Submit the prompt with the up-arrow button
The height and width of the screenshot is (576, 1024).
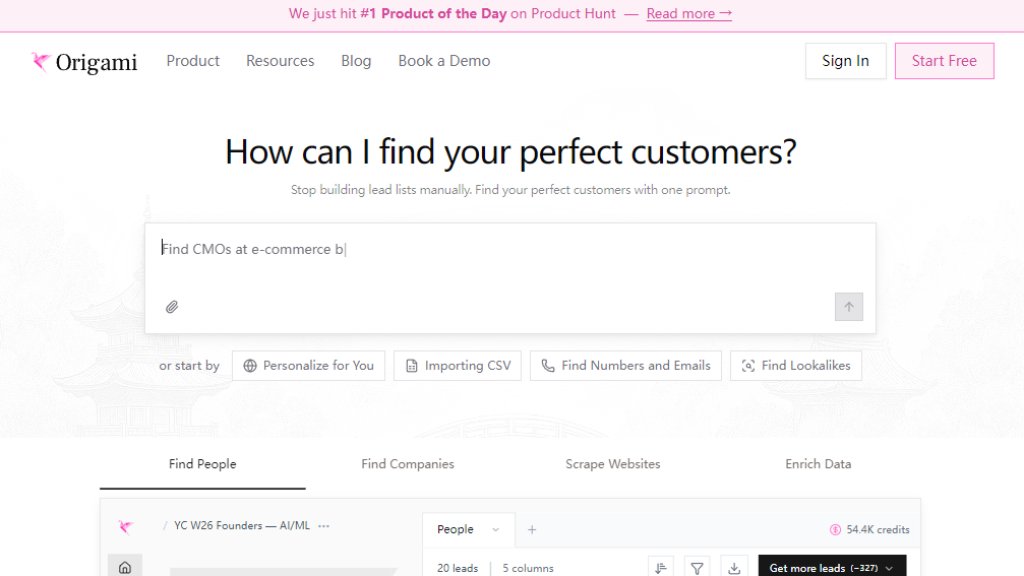click(848, 307)
